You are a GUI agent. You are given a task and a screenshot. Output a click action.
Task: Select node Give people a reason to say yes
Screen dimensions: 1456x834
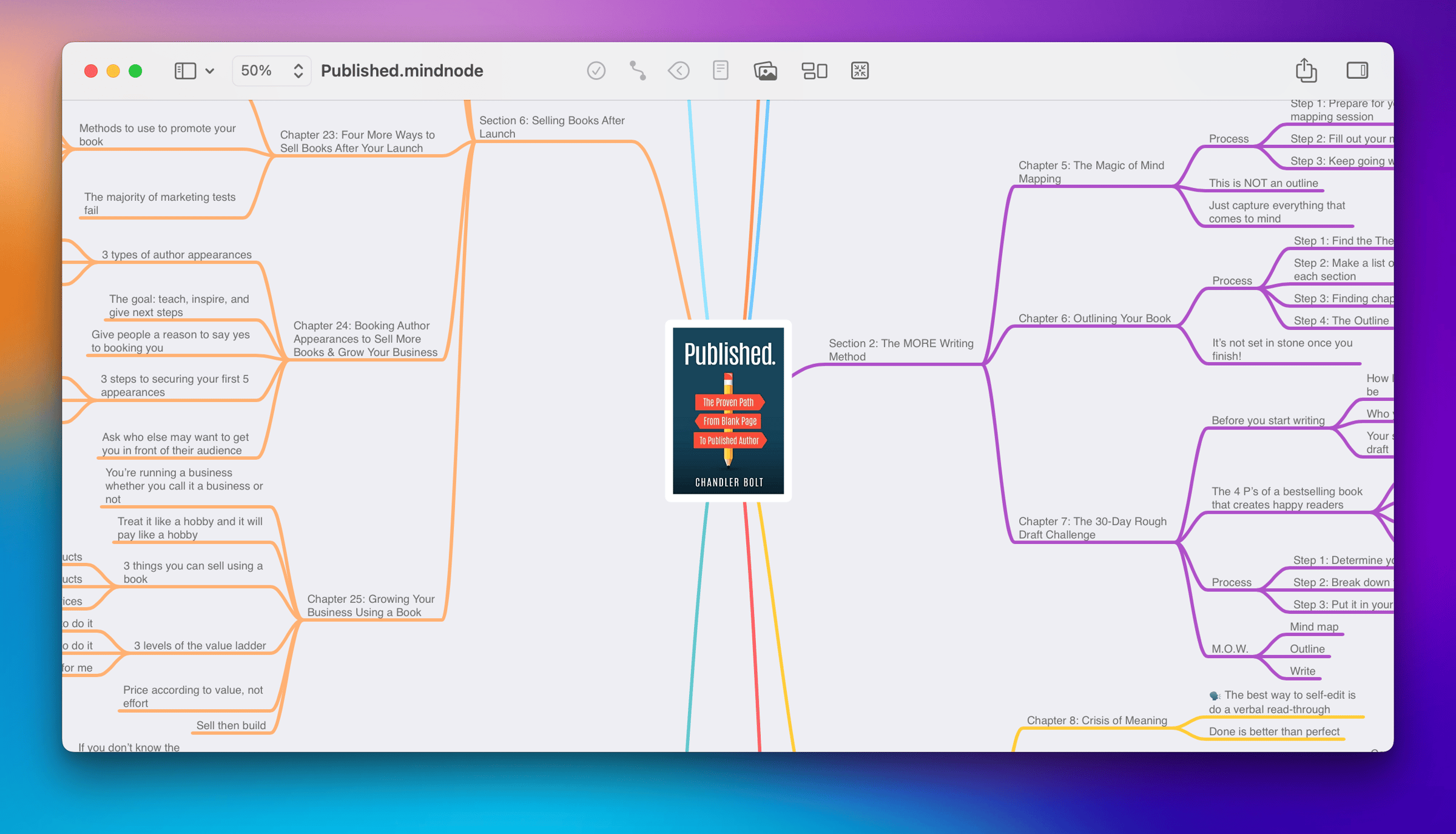click(x=170, y=341)
